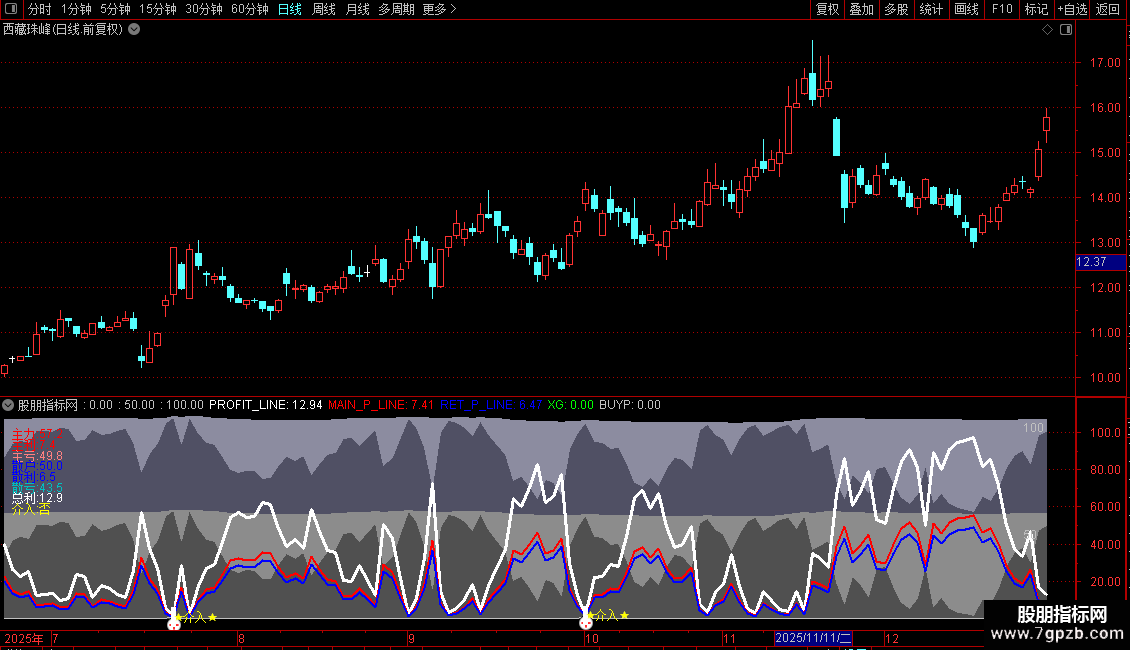Click the 返回 back button
This screenshot has width=1130, height=650.
pos(1108,9)
